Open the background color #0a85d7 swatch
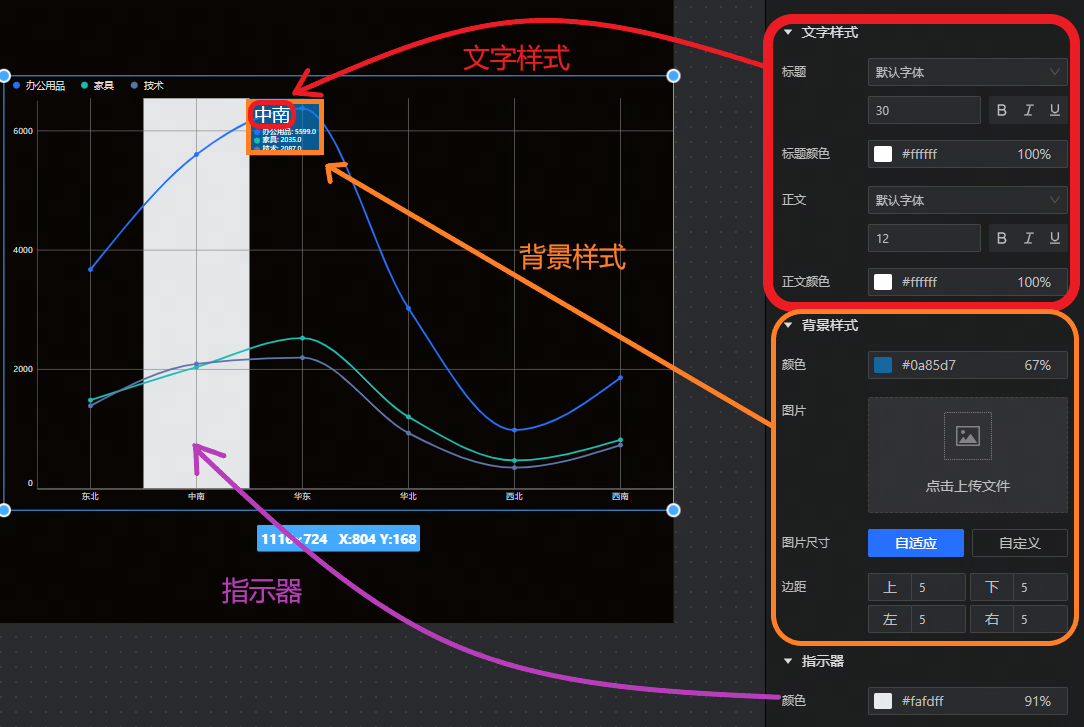1084x727 pixels. point(883,365)
